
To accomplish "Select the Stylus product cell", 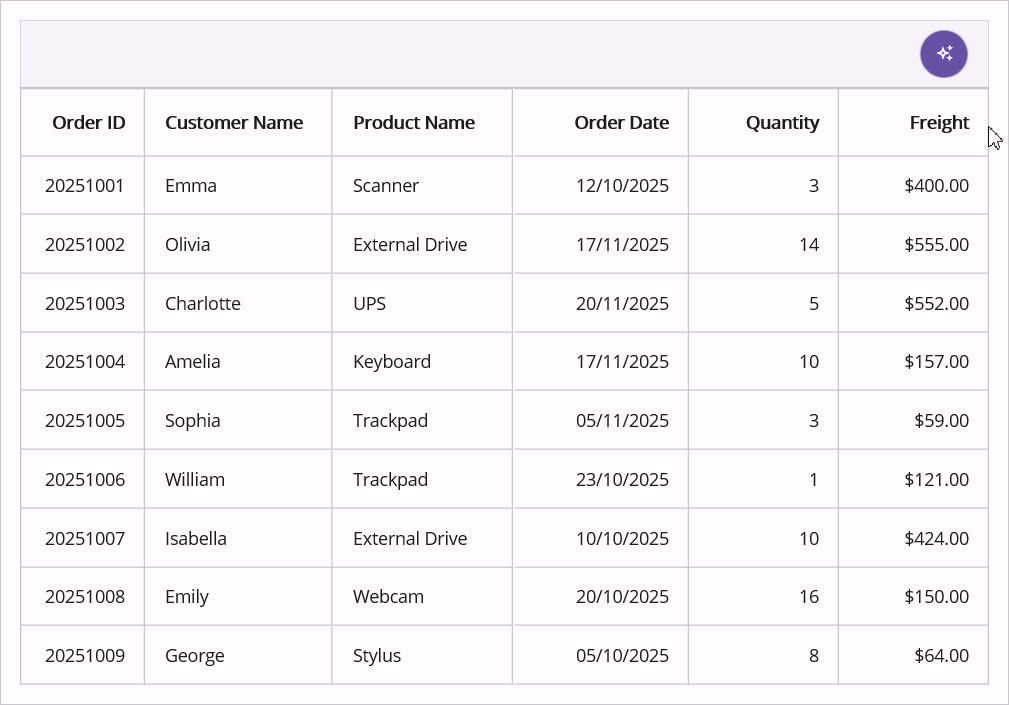I will coord(377,656).
